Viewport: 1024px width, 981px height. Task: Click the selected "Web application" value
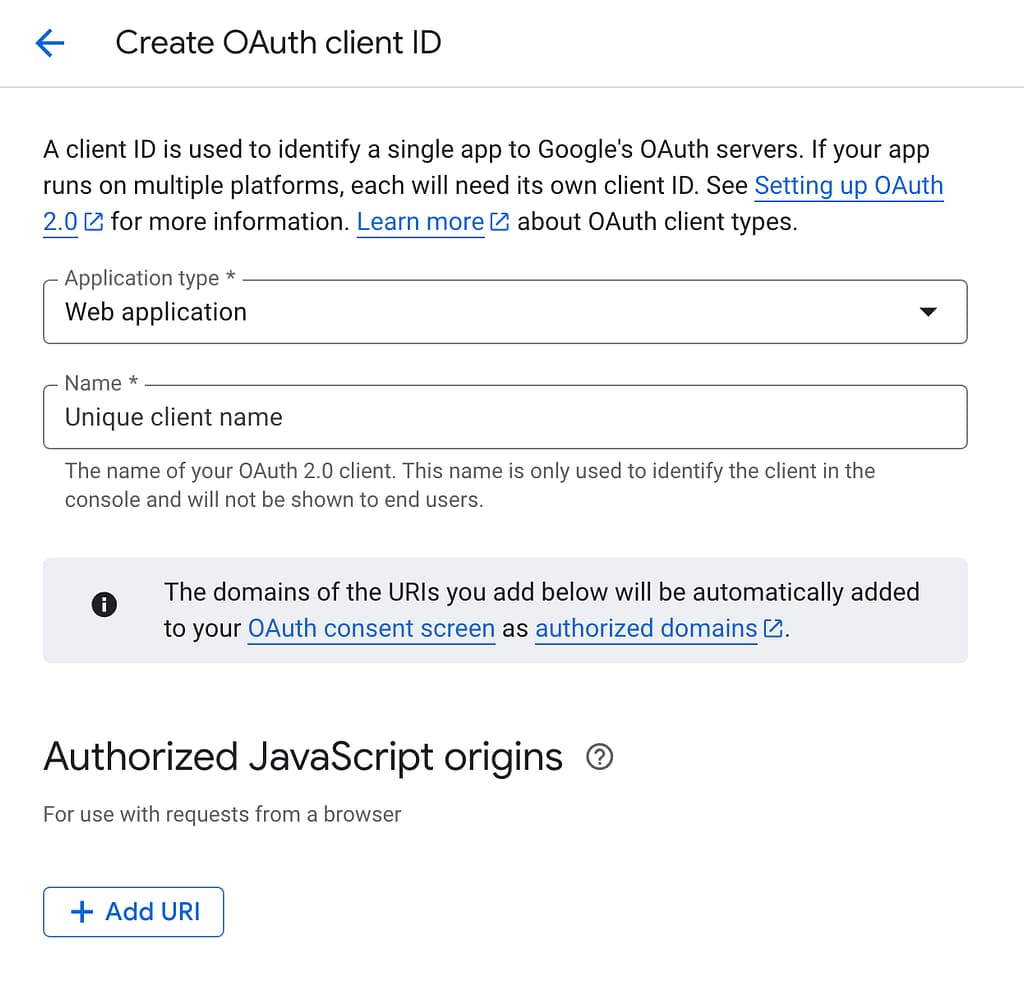coord(155,312)
